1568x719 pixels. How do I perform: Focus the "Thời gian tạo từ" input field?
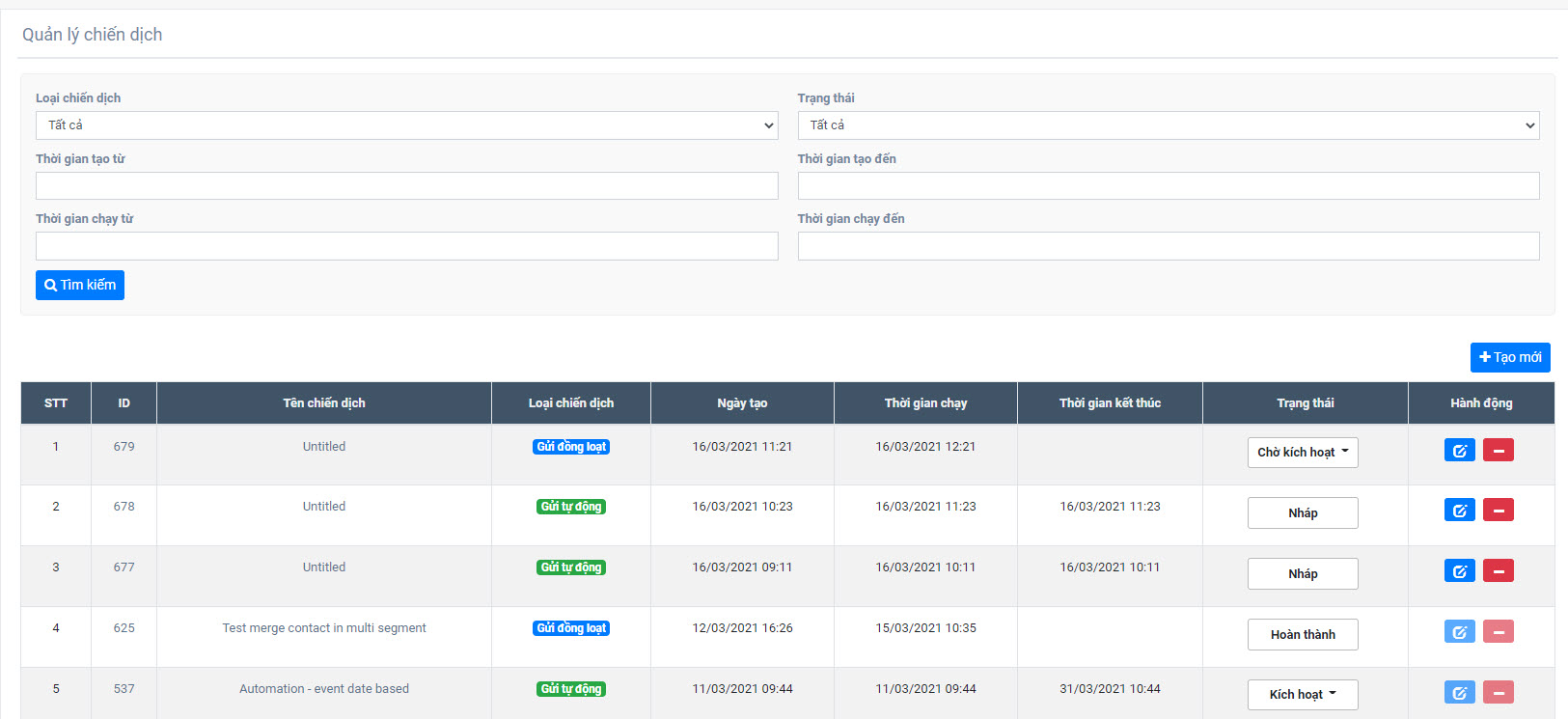point(406,186)
